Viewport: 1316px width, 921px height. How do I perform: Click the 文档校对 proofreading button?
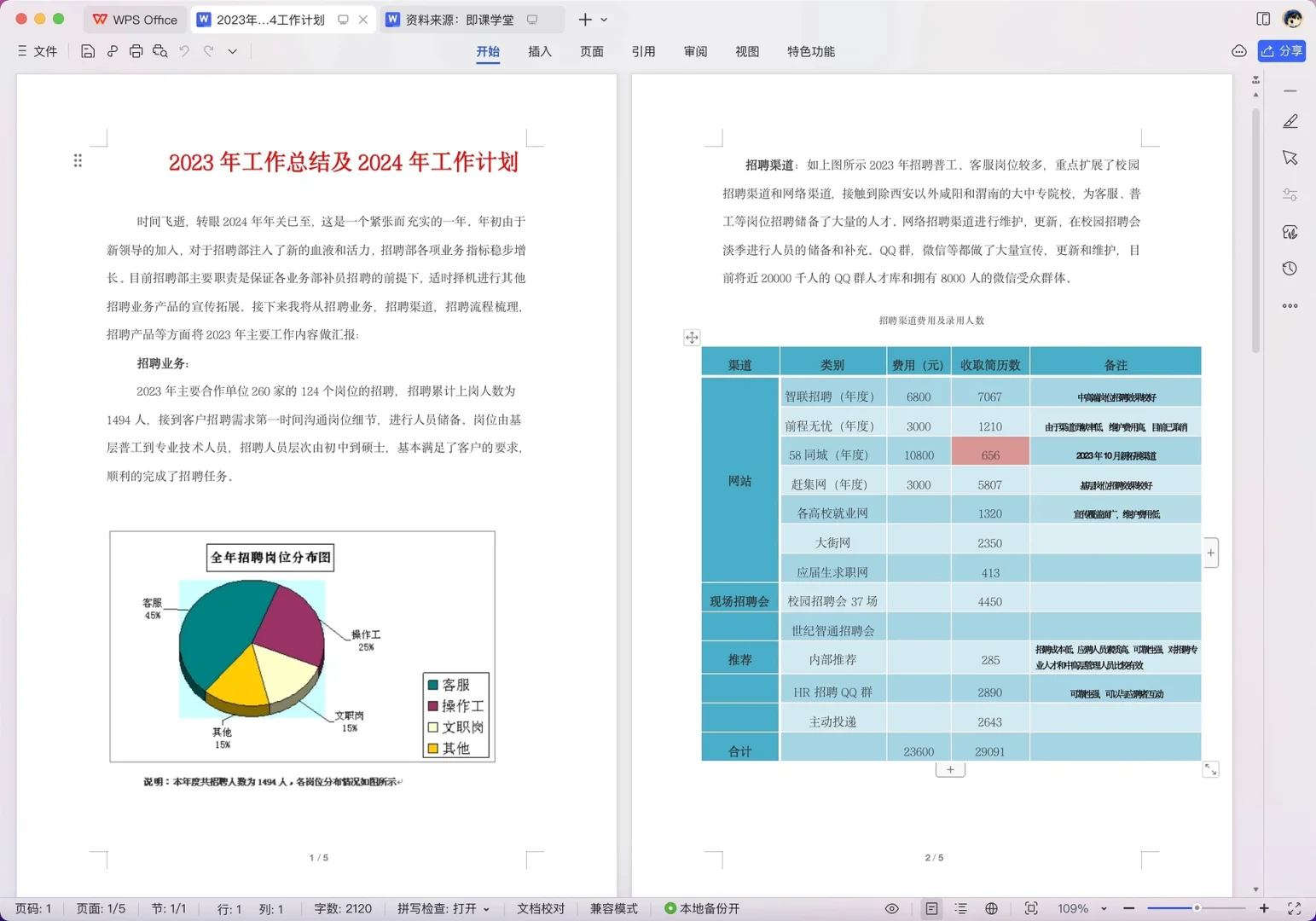(x=541, y=909)
